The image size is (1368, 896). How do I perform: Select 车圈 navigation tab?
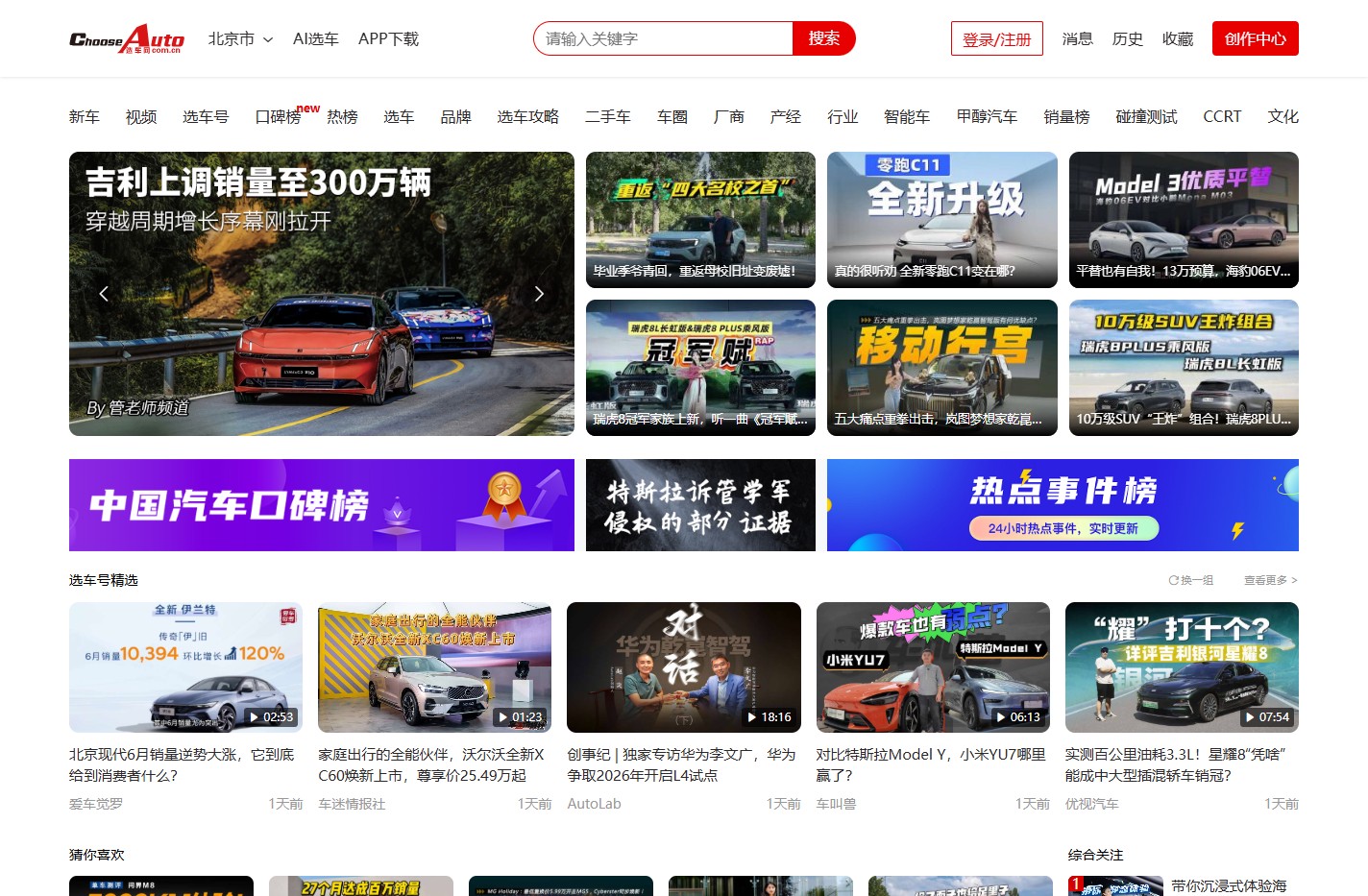[672, 117]
